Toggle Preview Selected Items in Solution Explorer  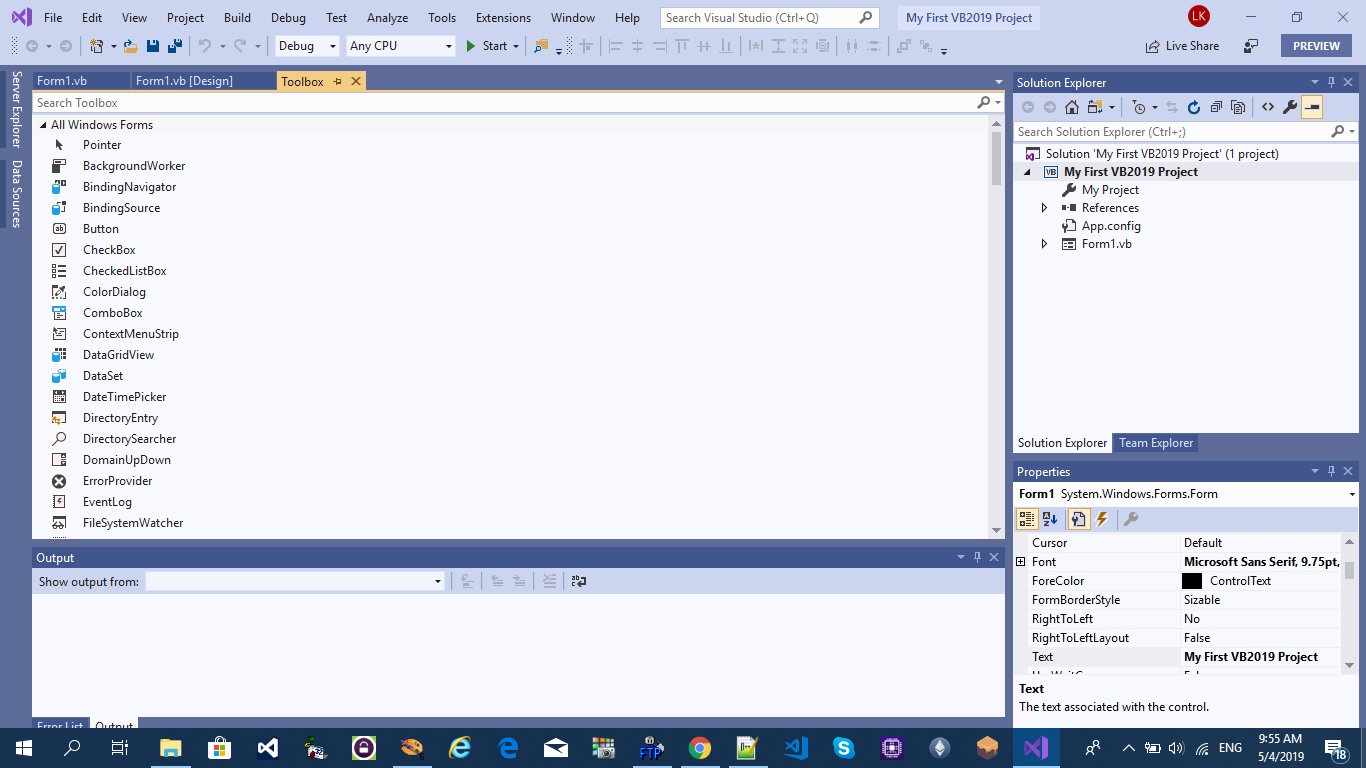(1312, 107)
